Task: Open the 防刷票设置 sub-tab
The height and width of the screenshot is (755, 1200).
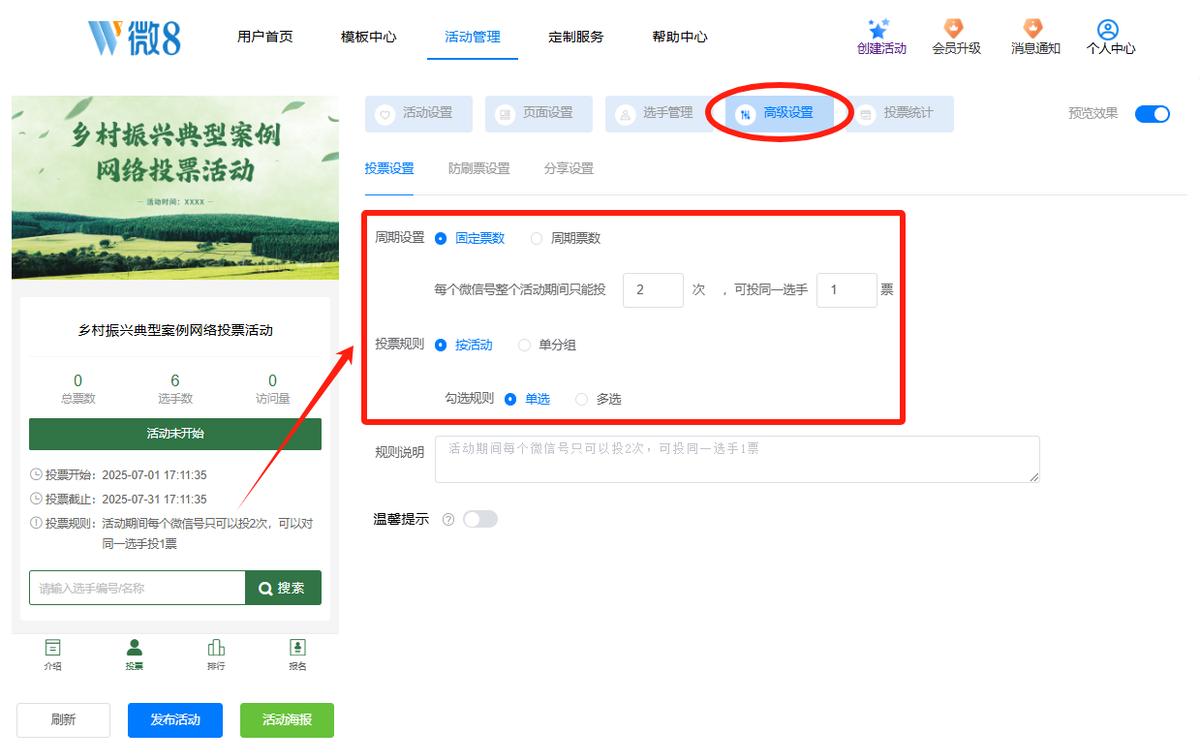Action: [x=479, y=169]
